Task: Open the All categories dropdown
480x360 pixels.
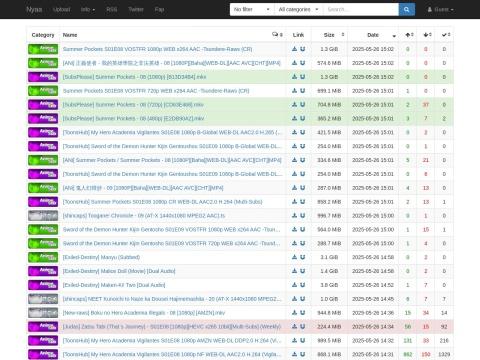Action: pyautogui.click(x=298, y=9)
